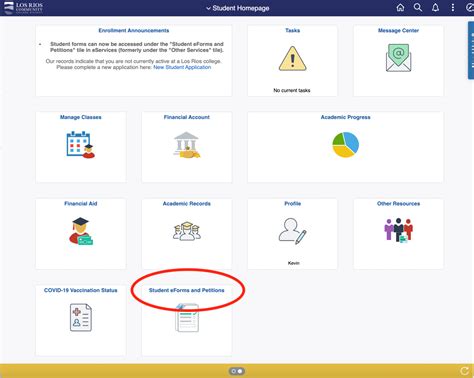The height and width of the screenshot is (378, 474).
Task: Click the Enrollment Announcements heading
Action: 134,30
